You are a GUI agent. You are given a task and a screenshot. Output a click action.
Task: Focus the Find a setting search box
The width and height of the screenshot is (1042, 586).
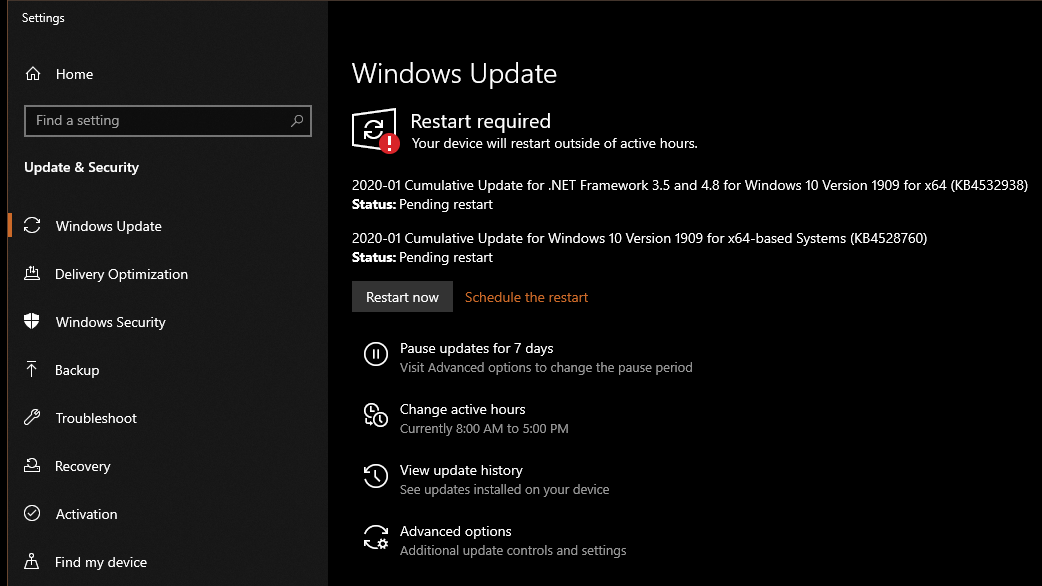tap(167, 120)
